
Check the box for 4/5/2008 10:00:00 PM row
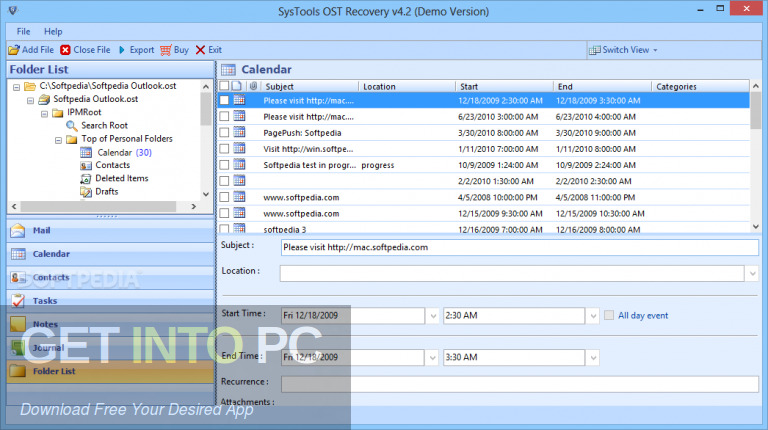(224, 197)
